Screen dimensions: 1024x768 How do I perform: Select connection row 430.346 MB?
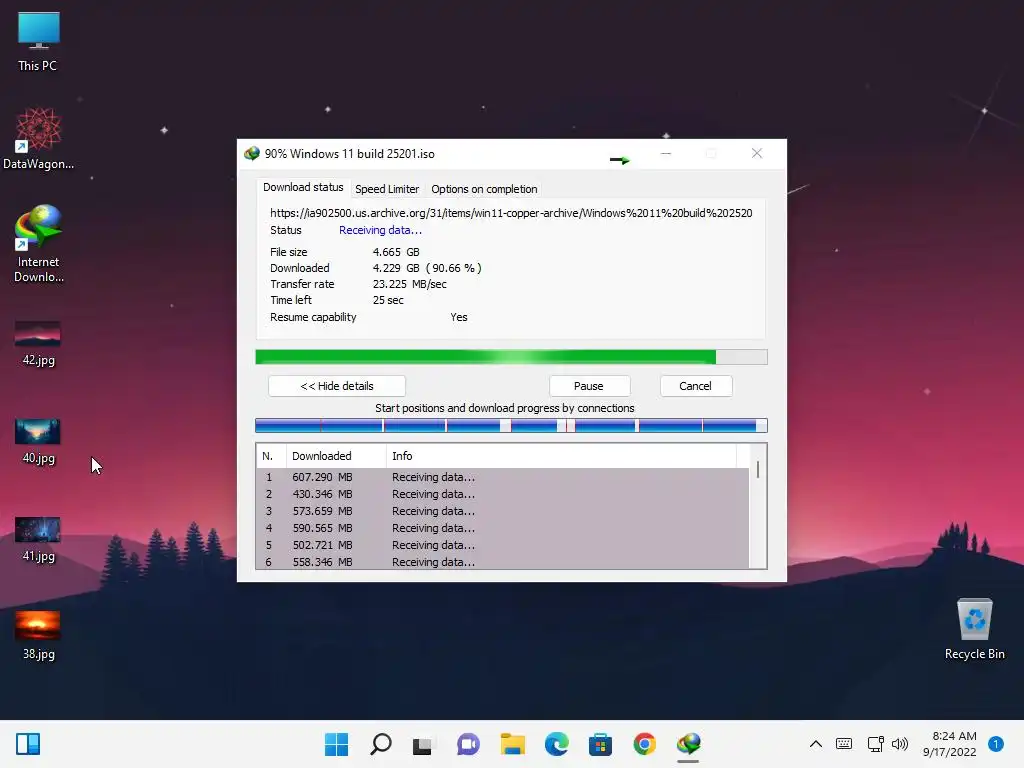point(503,494)
